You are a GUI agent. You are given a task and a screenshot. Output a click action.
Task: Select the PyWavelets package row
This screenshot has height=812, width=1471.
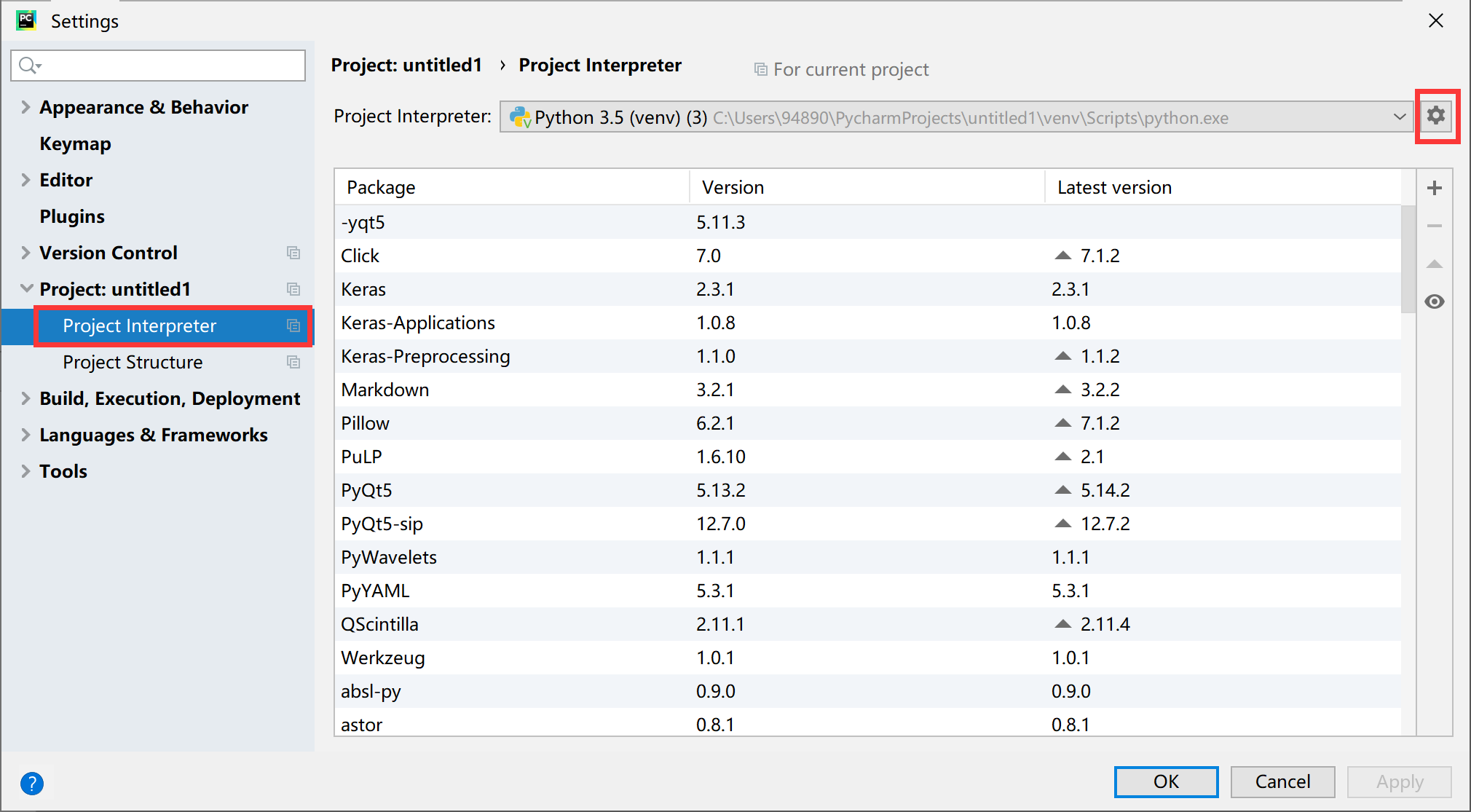point(868,557)
